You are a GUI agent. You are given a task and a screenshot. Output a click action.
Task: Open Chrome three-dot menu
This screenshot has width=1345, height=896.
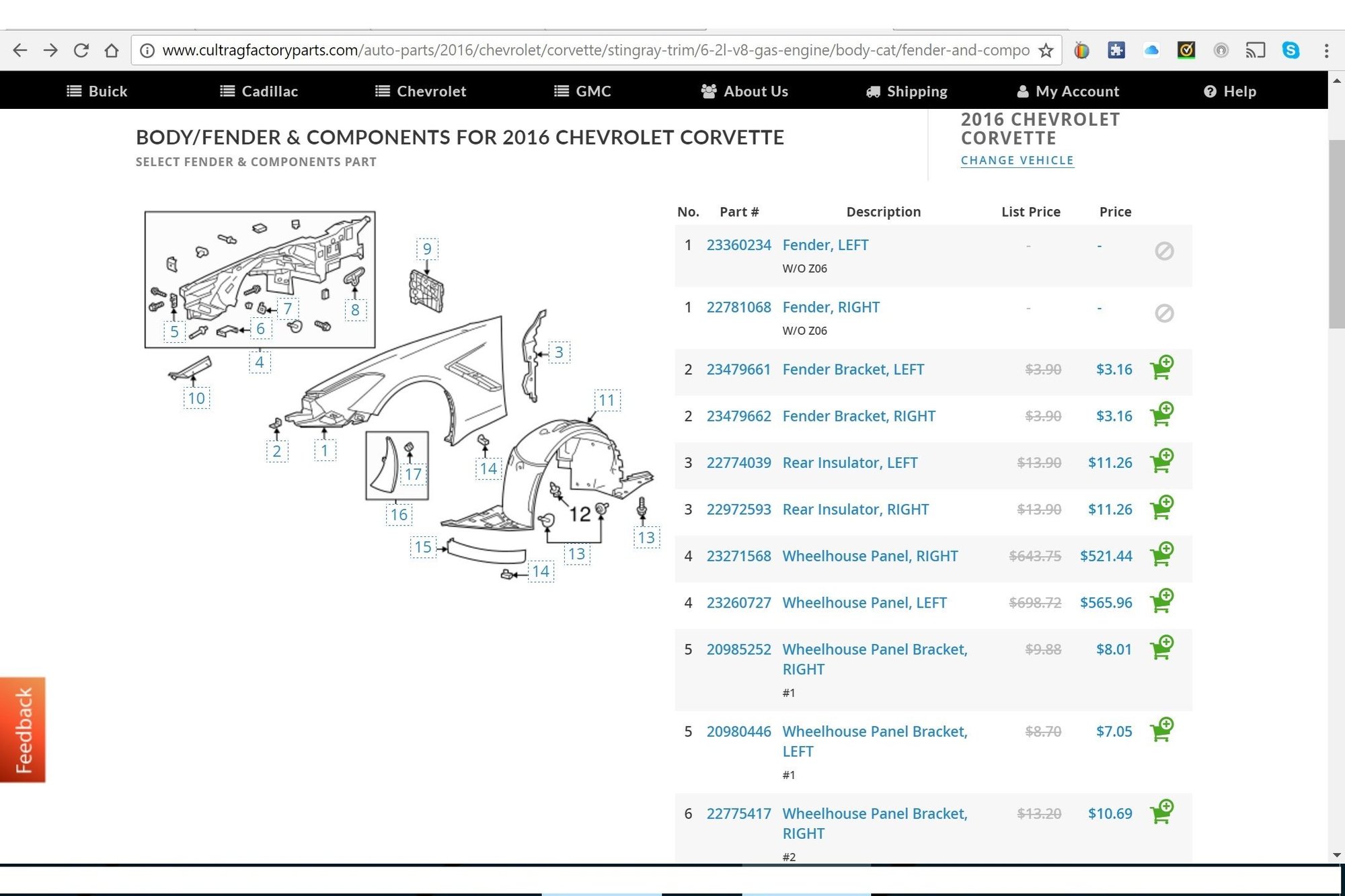[x=1326, y=50]
